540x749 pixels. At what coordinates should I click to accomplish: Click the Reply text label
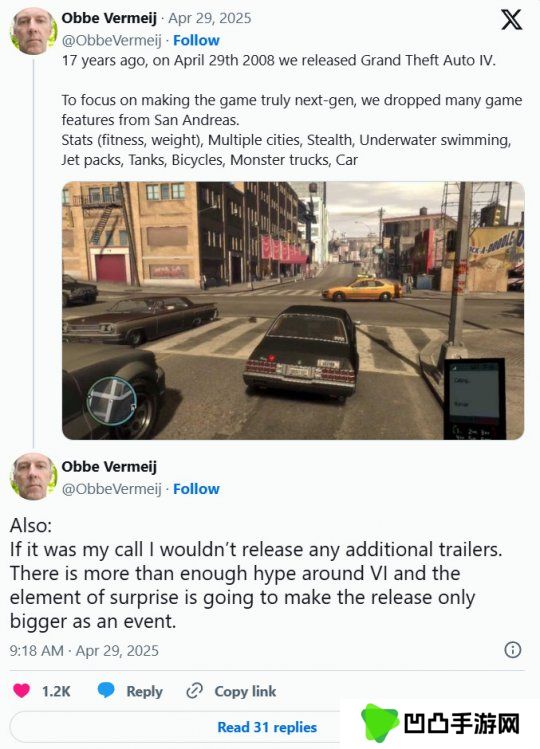144,691
